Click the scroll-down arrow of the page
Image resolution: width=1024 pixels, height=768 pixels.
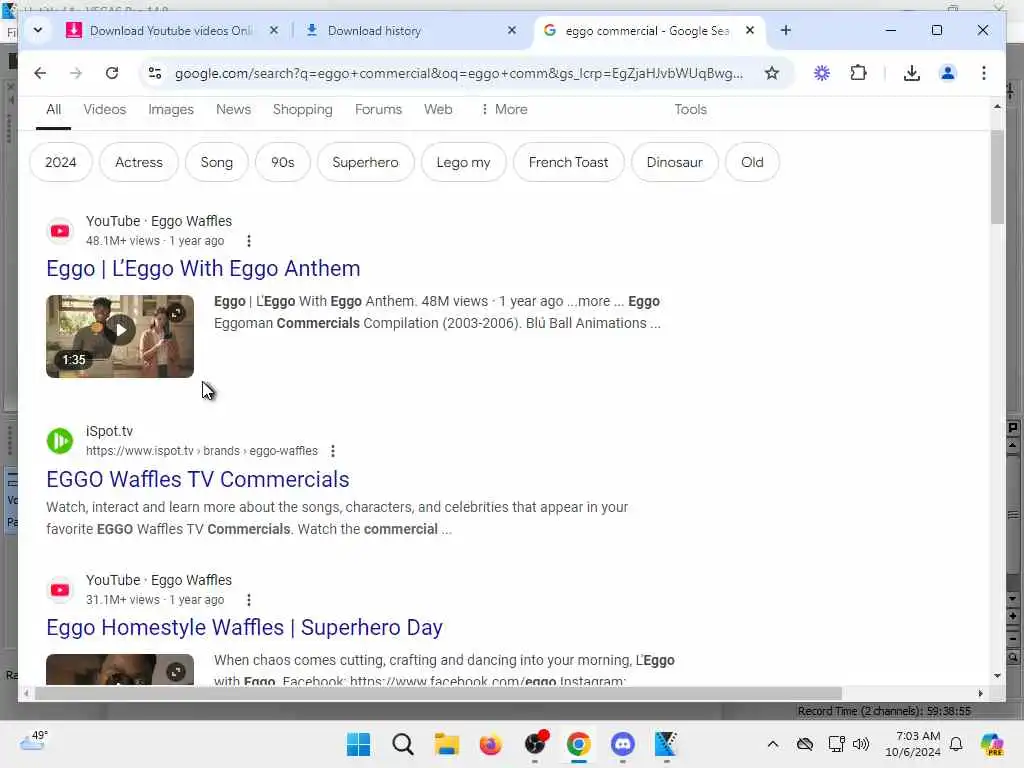997,676
